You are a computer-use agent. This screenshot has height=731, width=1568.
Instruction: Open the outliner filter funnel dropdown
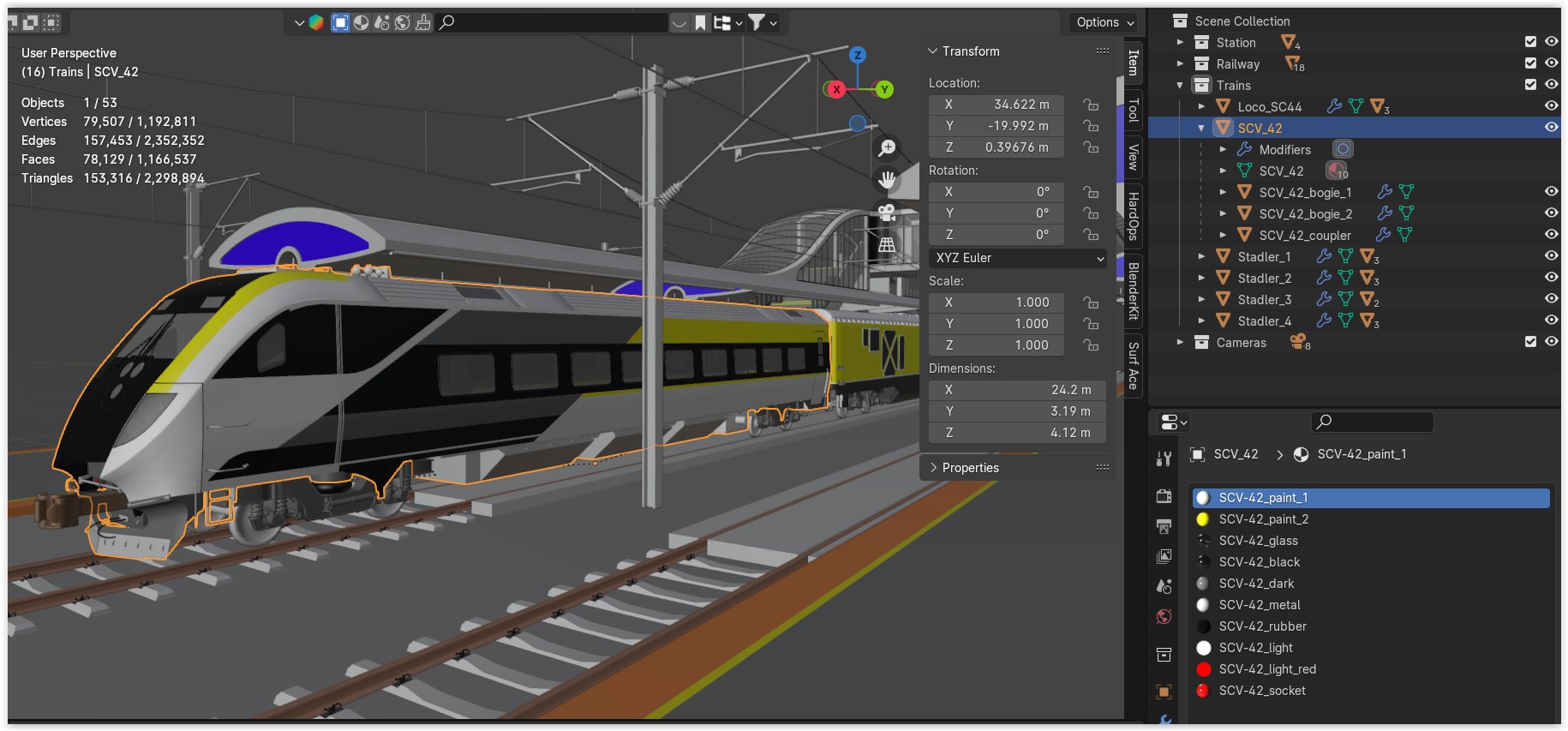[x=762, y=22]
